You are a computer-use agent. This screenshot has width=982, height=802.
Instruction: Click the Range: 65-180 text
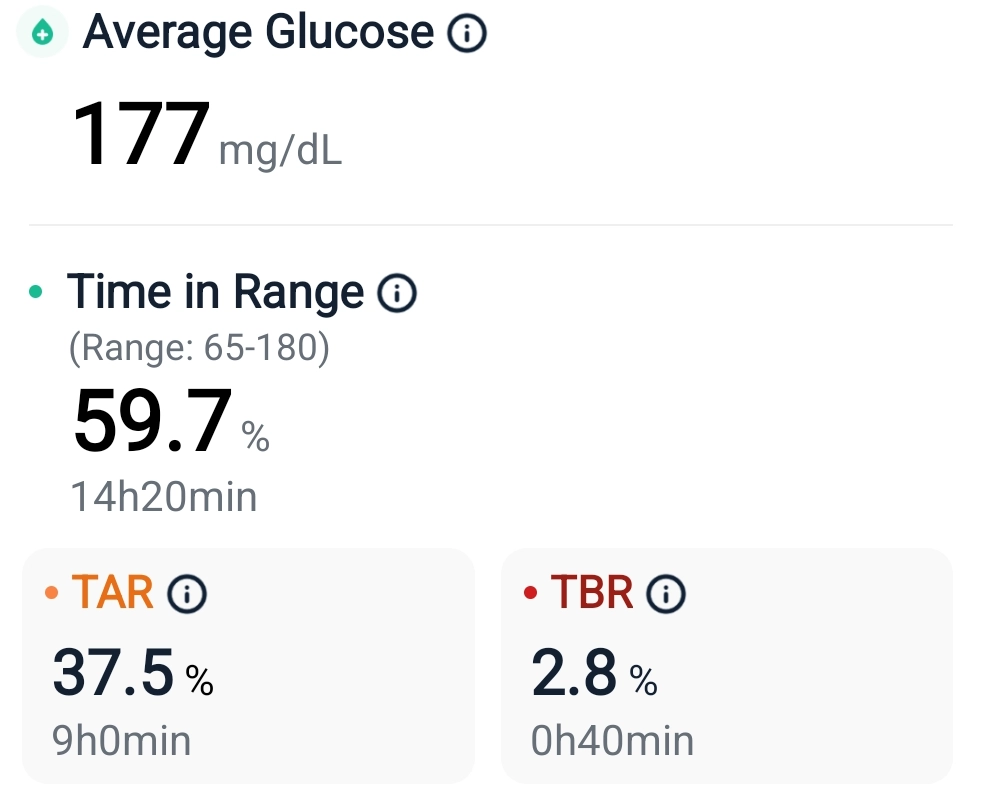point(199,347)
